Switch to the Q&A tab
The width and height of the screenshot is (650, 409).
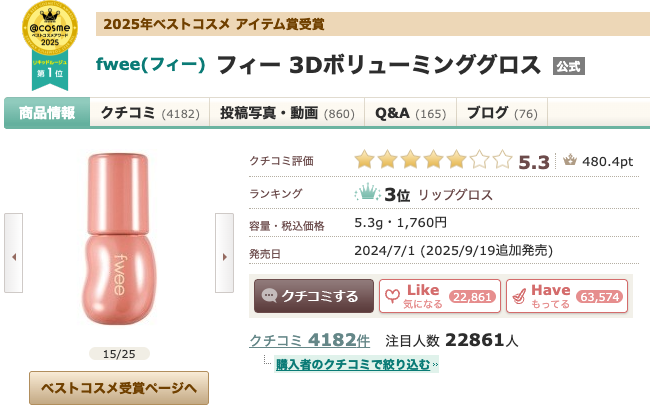[x=410, y=113]
